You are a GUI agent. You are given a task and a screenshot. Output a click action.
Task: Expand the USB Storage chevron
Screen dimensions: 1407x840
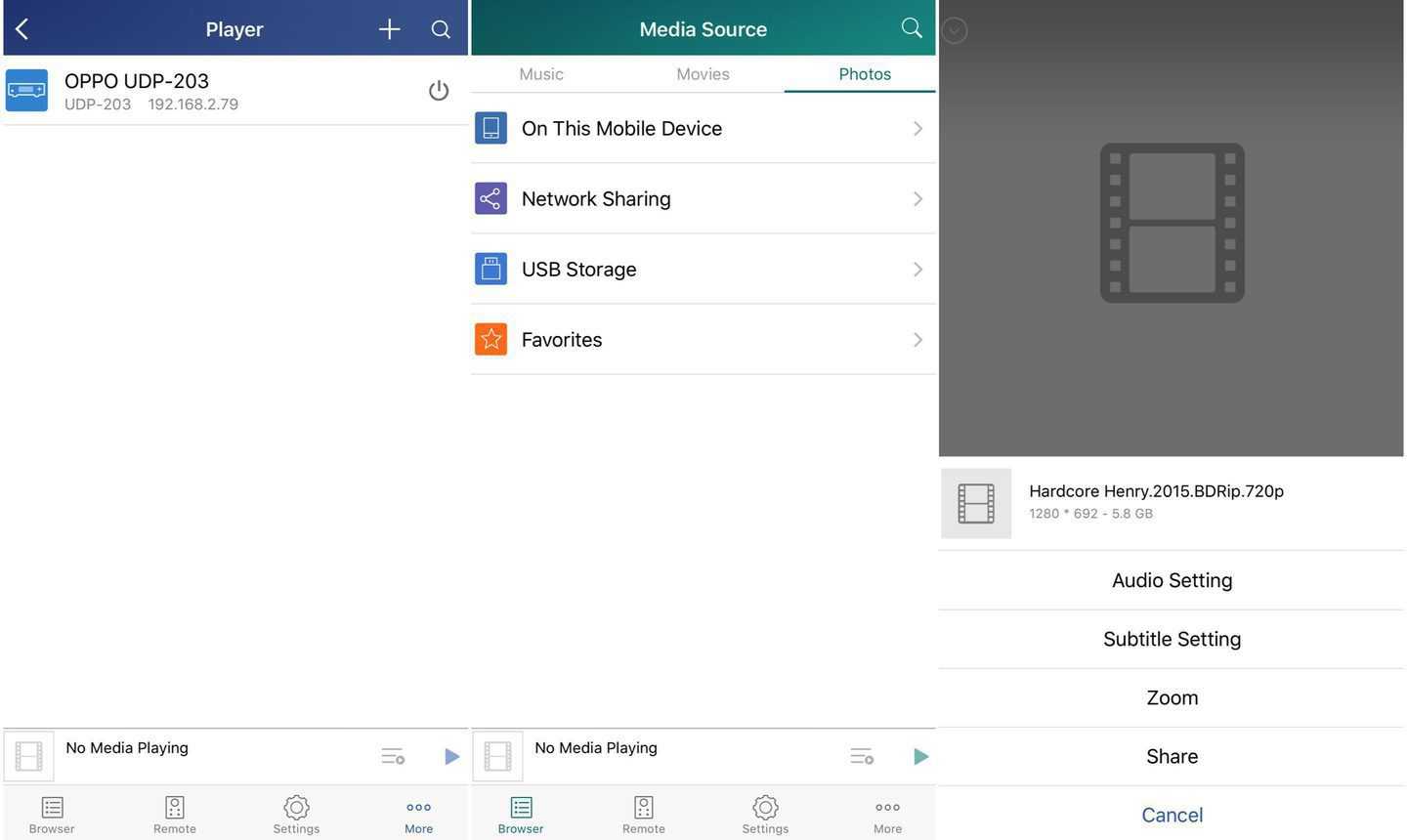(917, 270)
